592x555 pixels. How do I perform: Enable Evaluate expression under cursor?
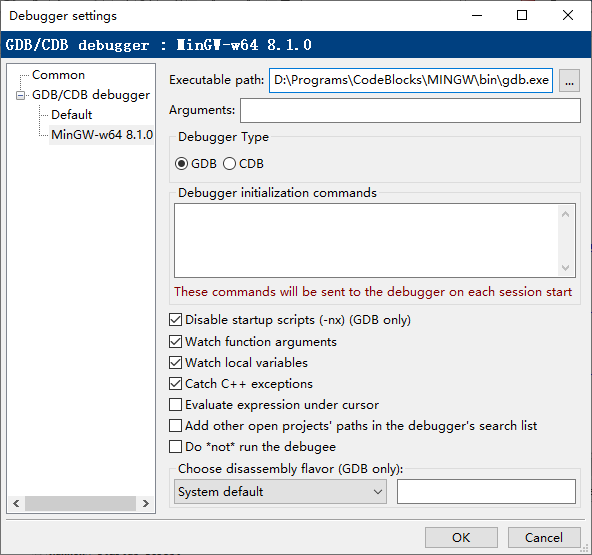point(175,405)
